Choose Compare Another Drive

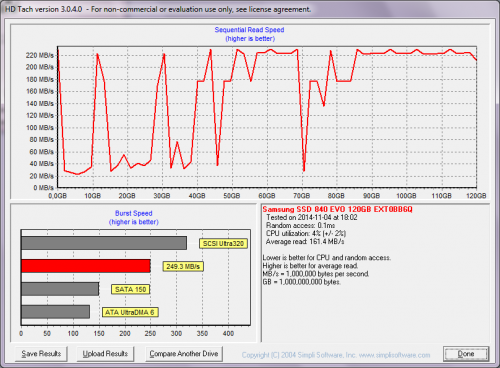point(184,354)
